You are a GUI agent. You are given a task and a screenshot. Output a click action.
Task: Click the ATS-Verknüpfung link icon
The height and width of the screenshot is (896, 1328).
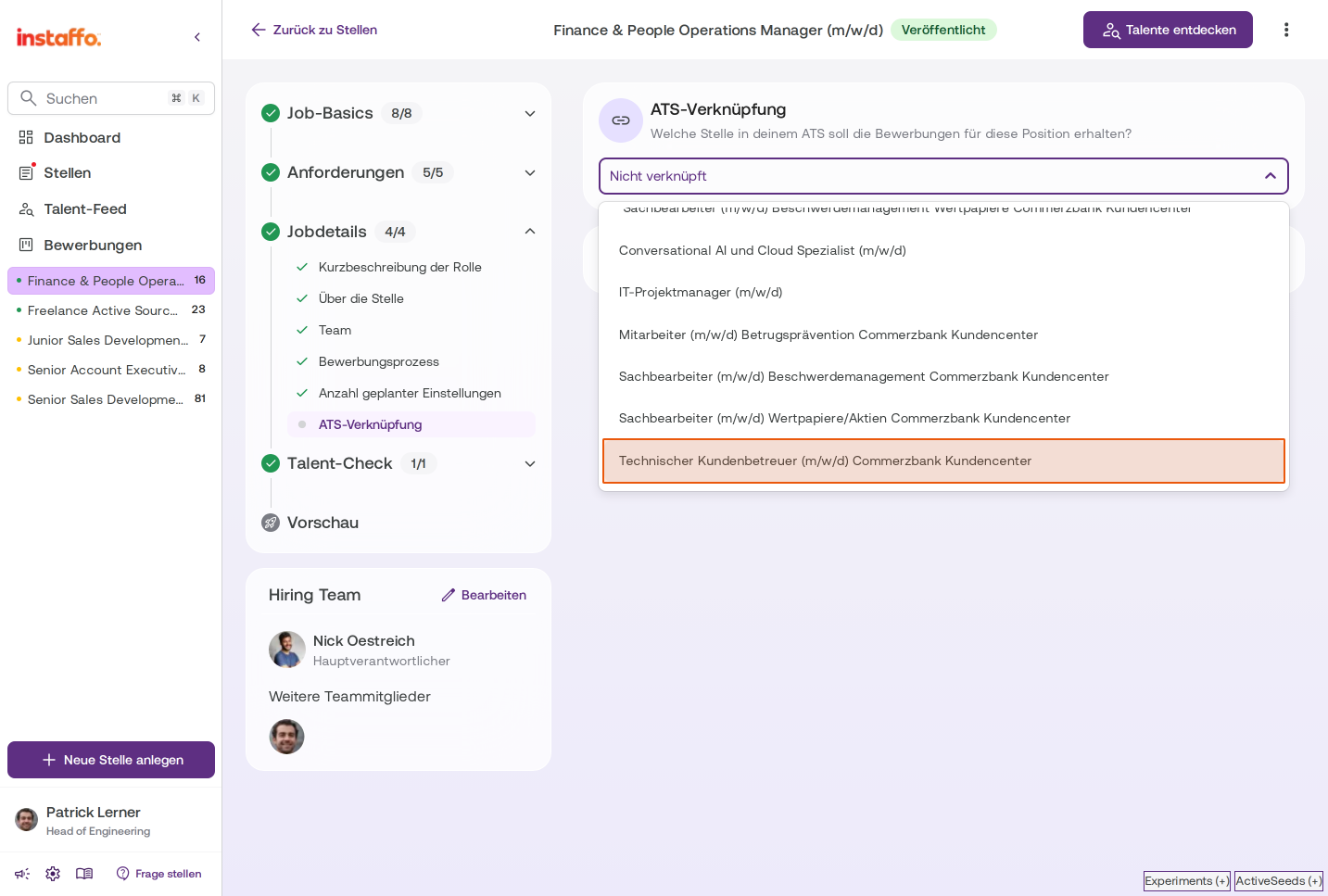click(x=621, y=120)
